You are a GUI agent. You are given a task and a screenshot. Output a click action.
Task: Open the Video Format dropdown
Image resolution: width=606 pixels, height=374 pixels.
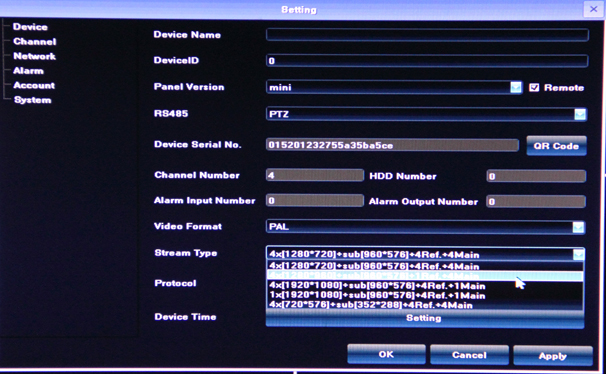(578, 227)
